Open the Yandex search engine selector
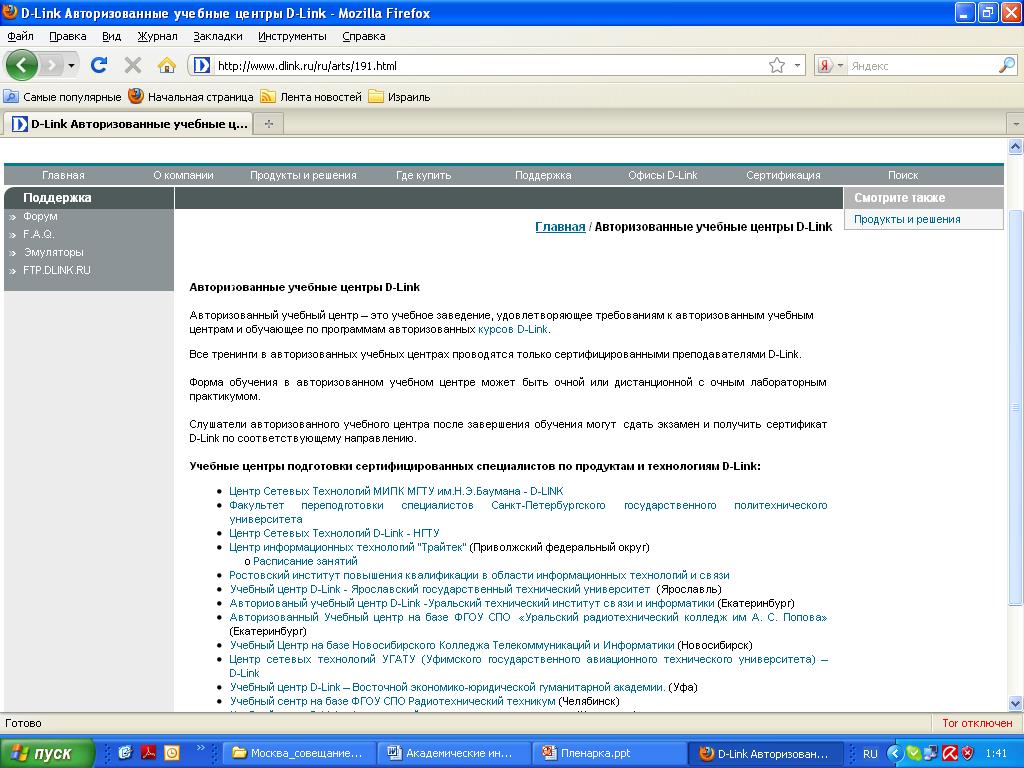 (x=831, y=65)
